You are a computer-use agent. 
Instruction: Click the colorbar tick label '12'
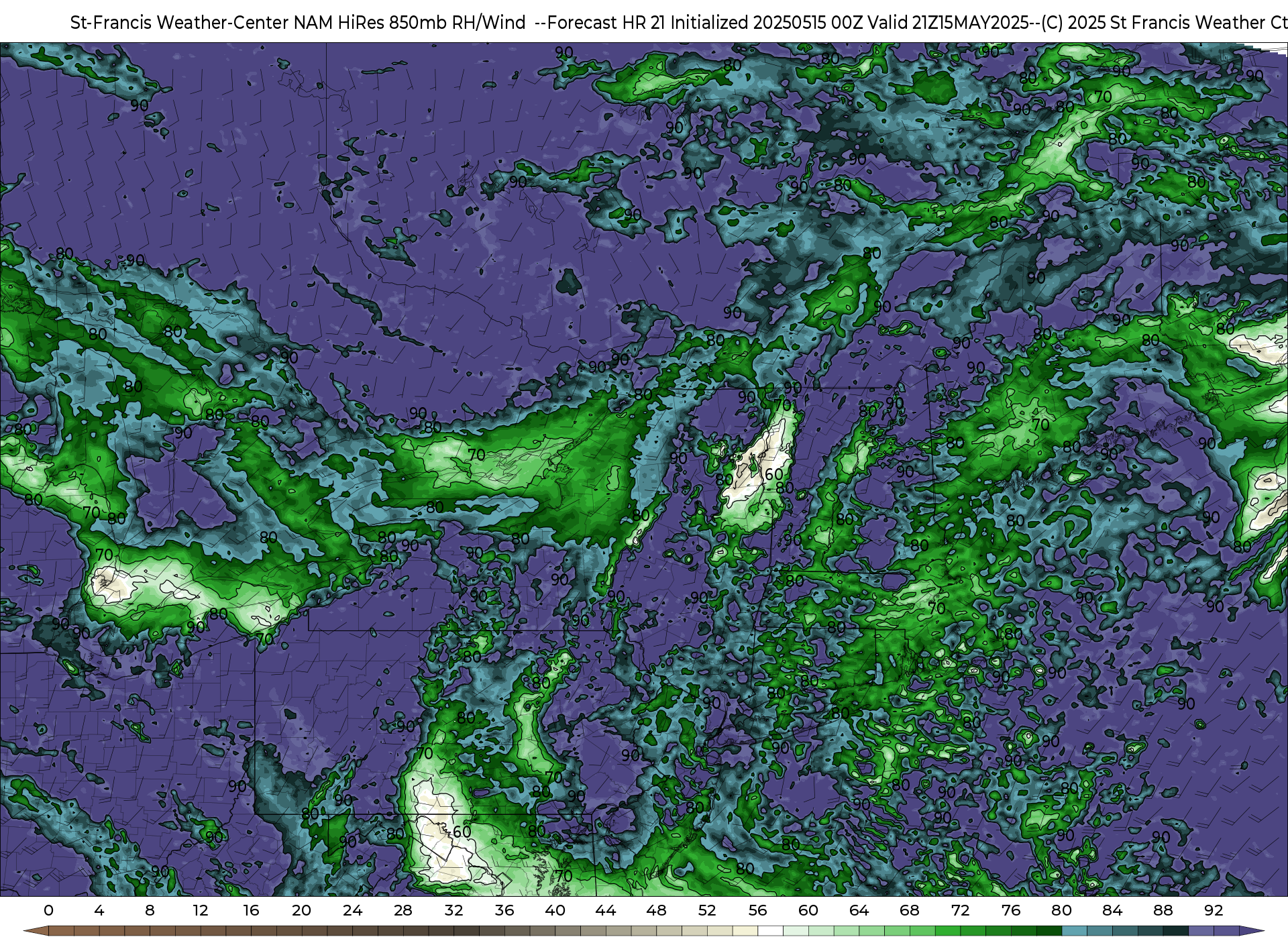(x=201, y=911)
